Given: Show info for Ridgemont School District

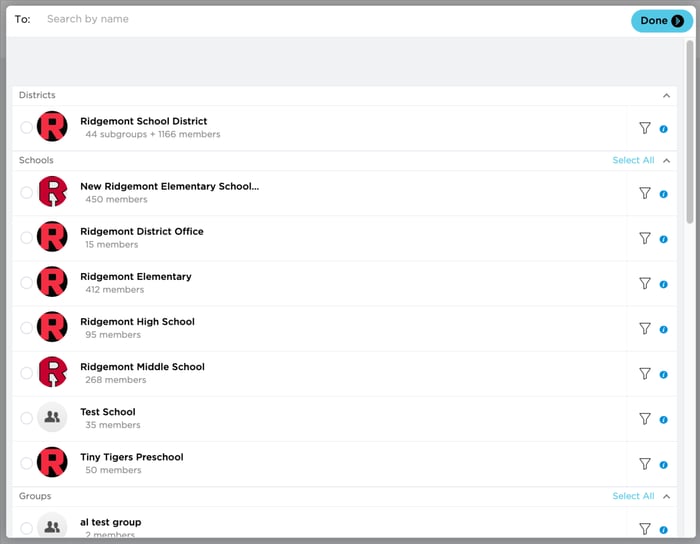Looking at the screenshot, I should click(x=663, y=129).
